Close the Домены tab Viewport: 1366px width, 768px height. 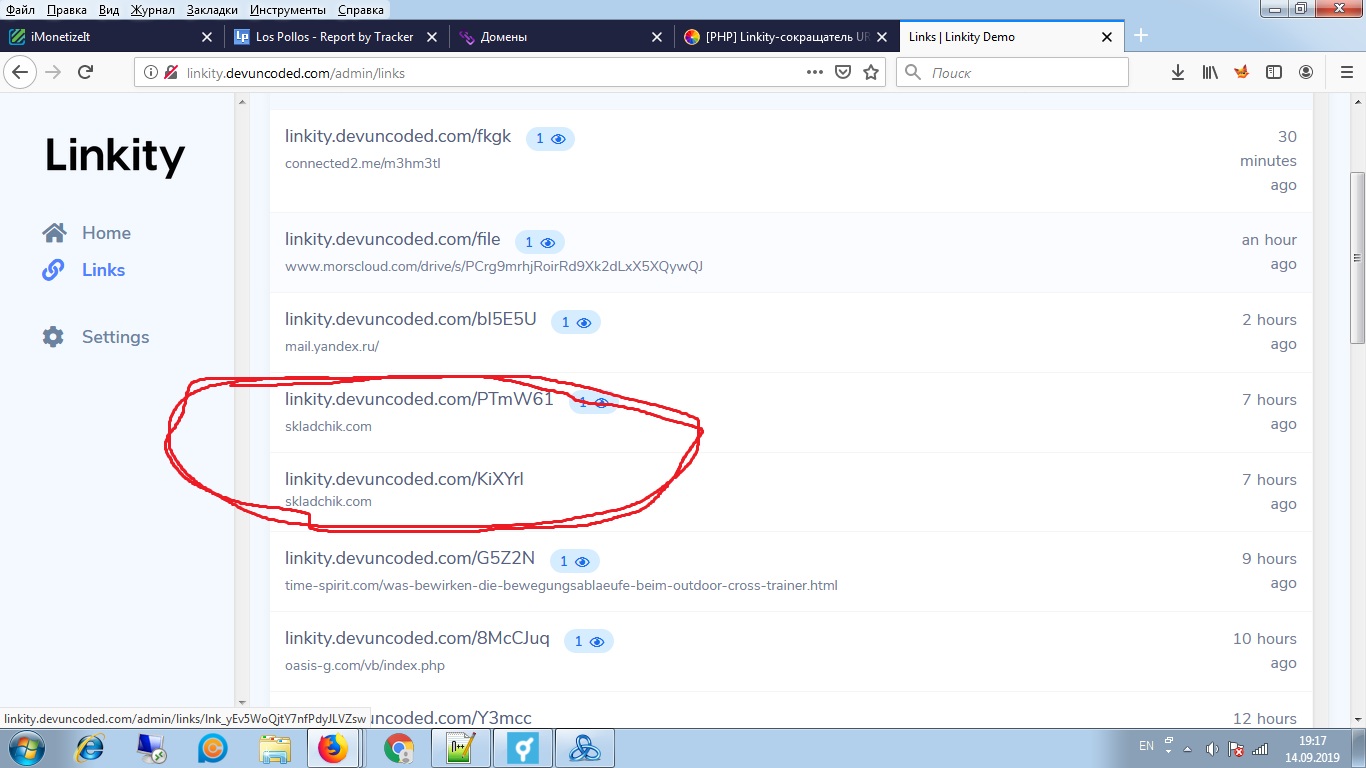tap(657, 37)
